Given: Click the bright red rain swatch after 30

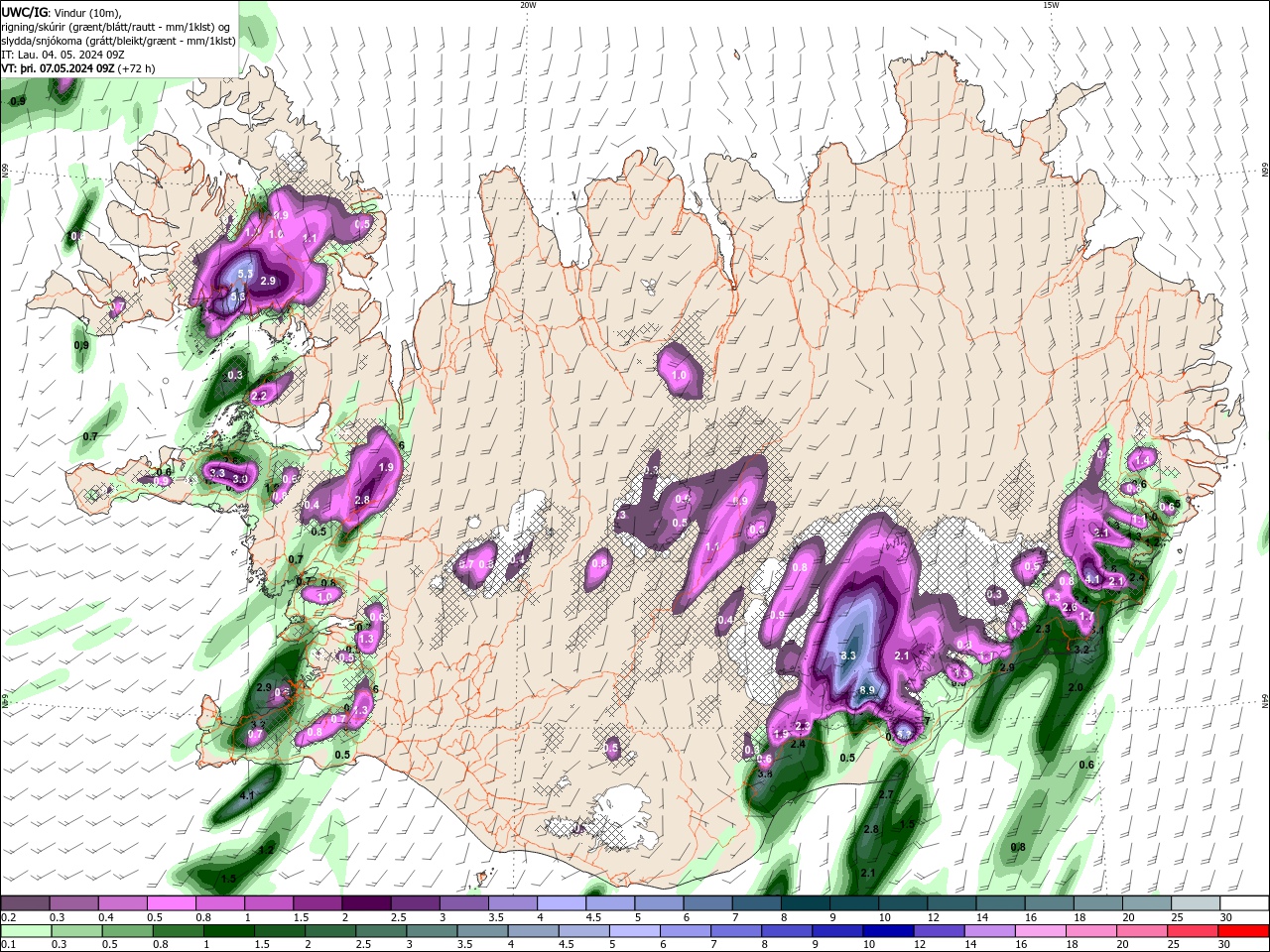Looking at the screenshot, I should point(1245,931).
